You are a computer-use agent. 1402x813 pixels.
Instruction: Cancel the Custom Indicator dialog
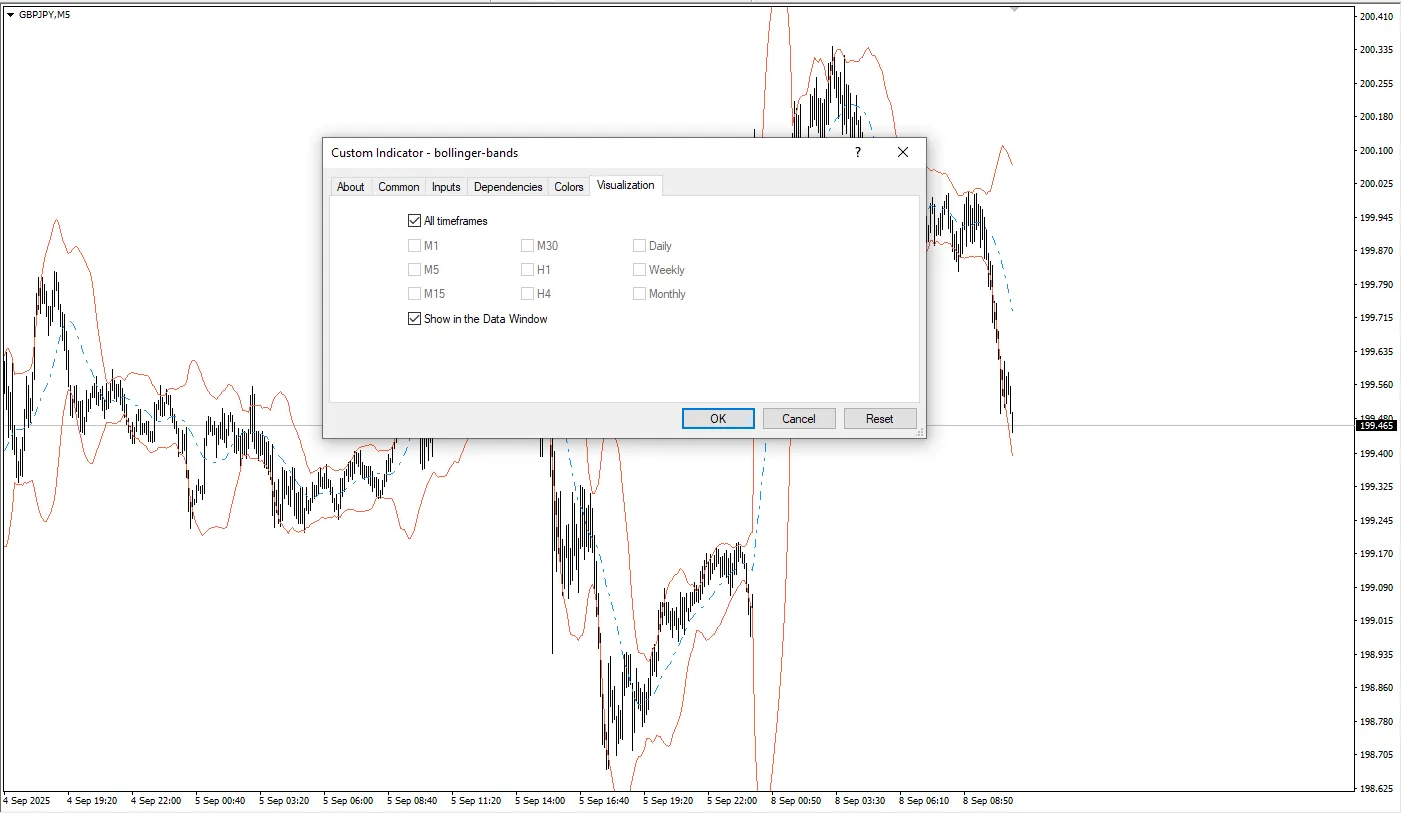(x=799, y=419)
